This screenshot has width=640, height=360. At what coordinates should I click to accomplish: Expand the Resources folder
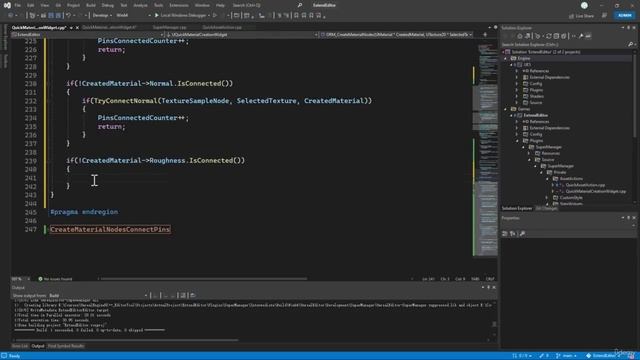(529, 153)
